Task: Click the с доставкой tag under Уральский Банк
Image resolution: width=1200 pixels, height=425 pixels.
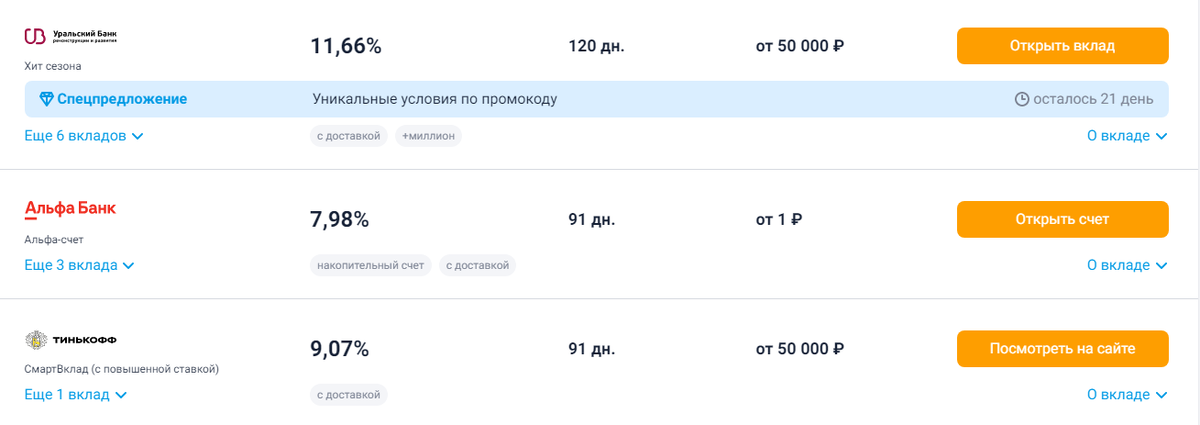Action: (x=349, y=135)
